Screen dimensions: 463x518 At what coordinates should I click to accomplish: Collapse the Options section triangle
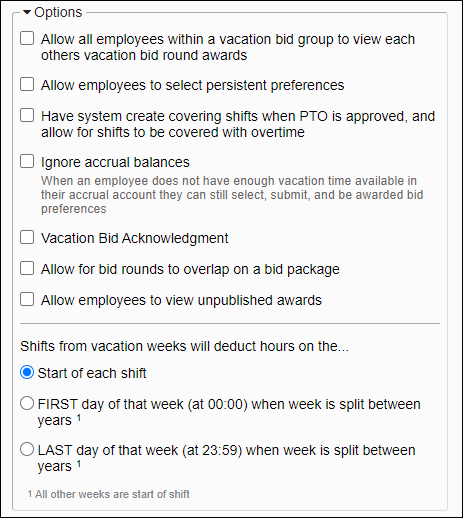pos(27,13)
